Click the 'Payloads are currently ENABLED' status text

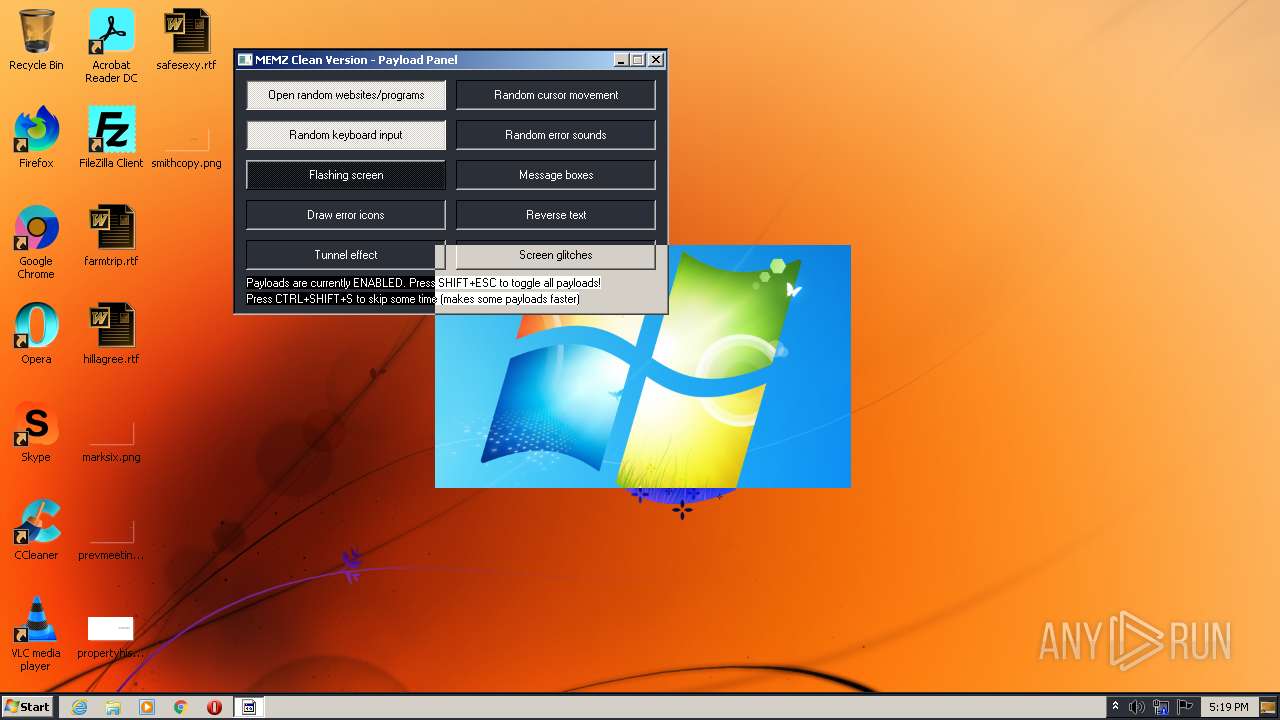[x=424, y=283]
